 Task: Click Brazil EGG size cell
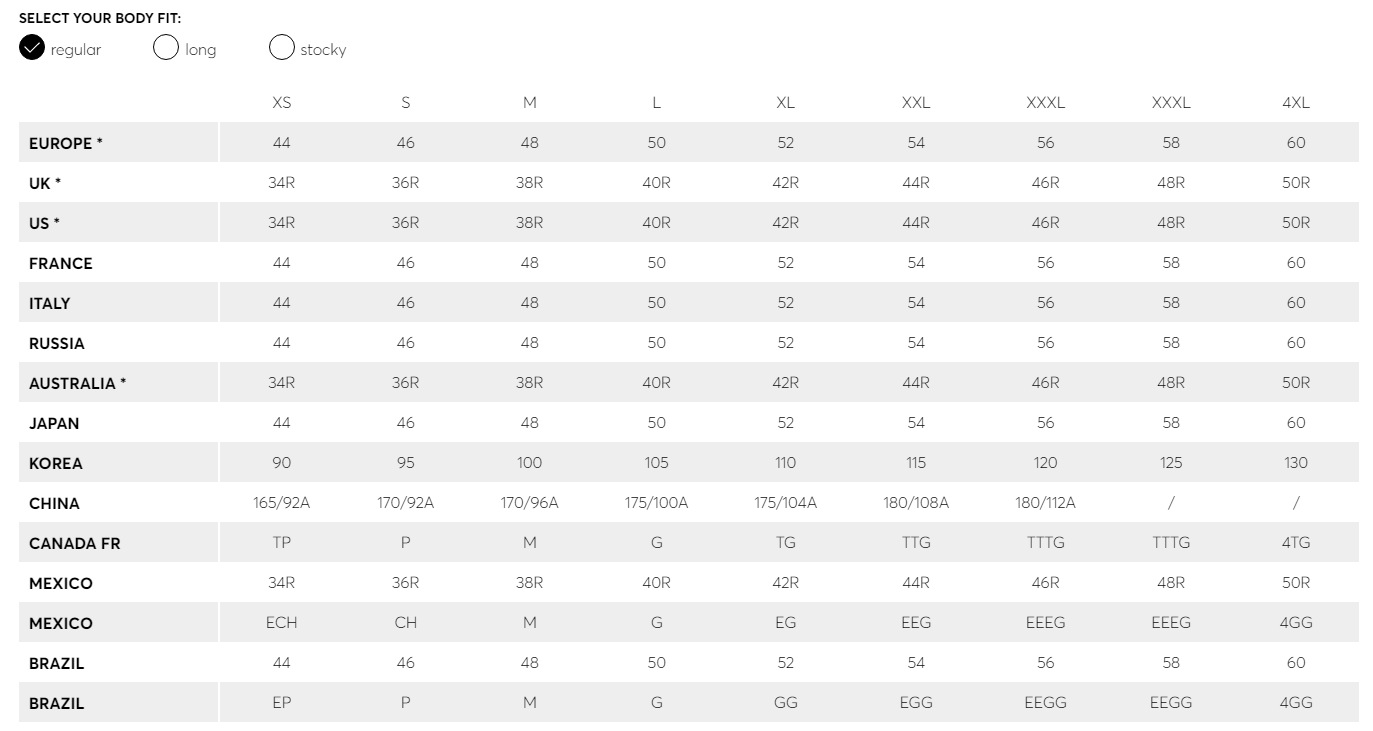point(916,703)
